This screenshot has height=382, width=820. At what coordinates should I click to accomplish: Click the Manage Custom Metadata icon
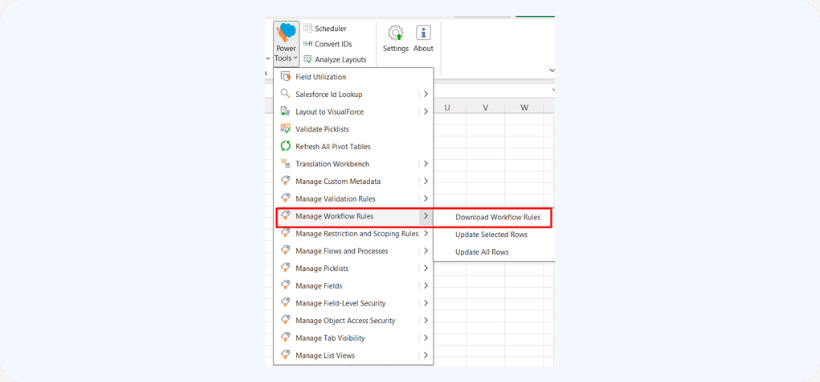coord(286,181)
